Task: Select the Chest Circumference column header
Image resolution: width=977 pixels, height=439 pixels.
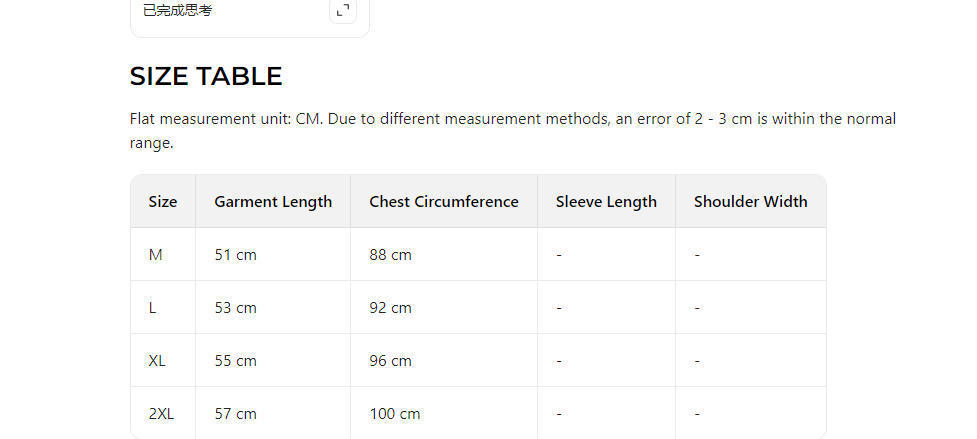Action: [x=444, y=201]
